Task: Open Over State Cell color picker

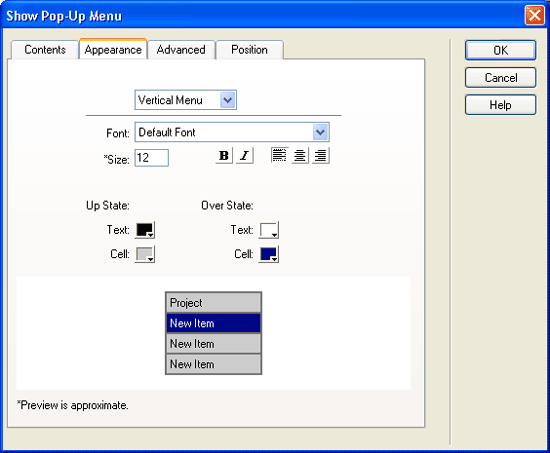Action: click(269, 254)
